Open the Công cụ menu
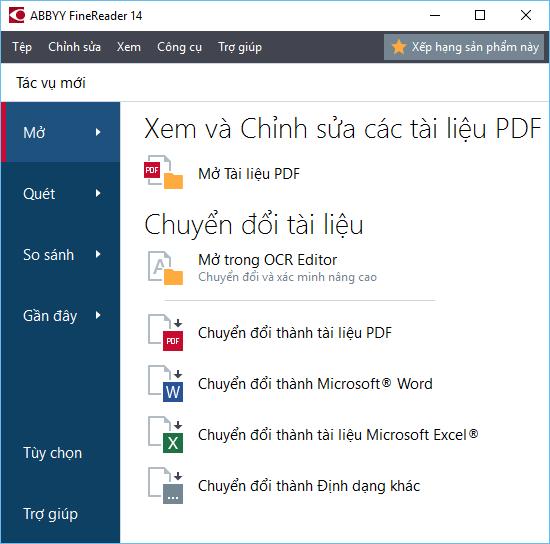 [179, 47]
